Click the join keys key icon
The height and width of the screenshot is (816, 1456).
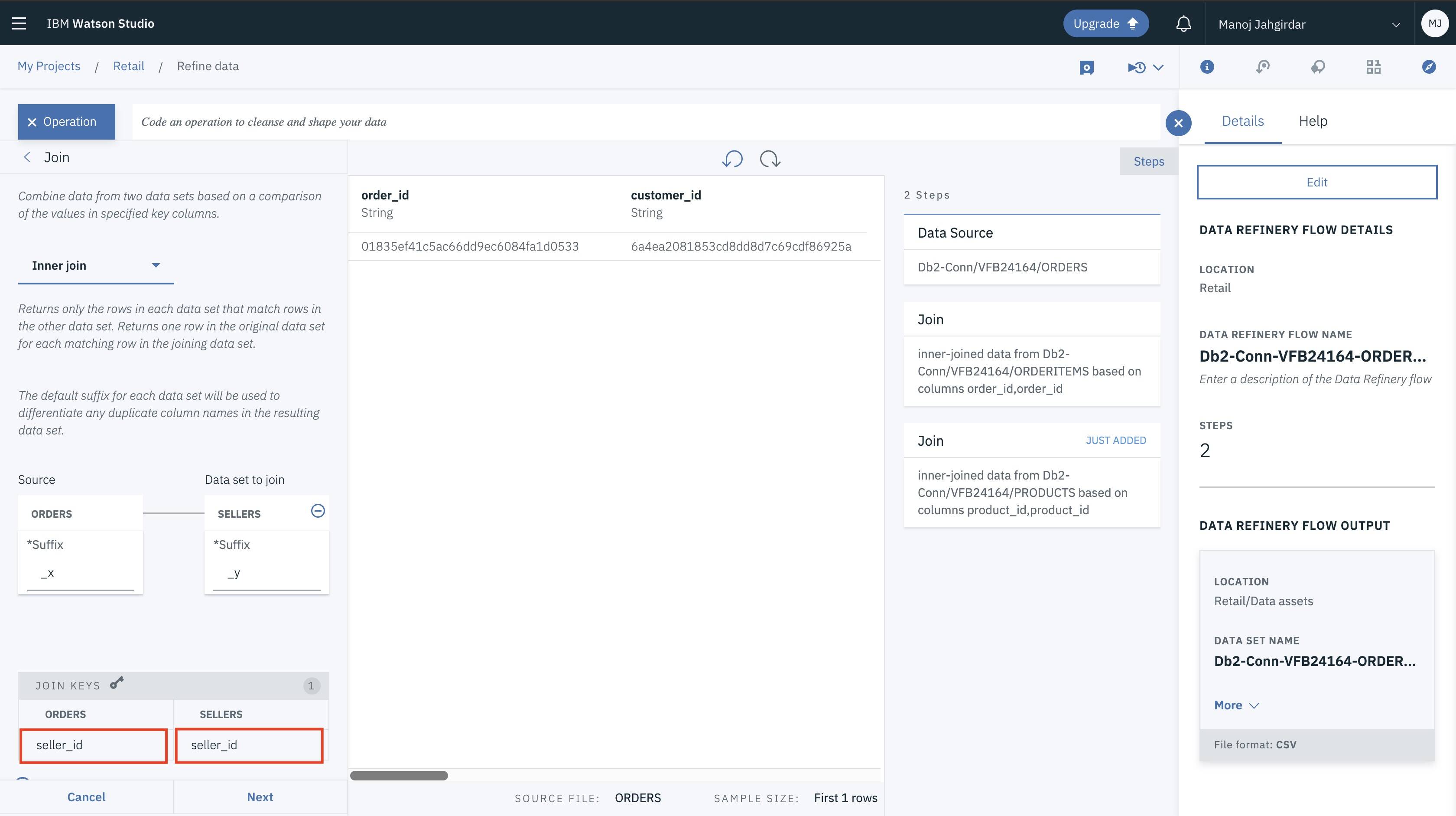117,683
